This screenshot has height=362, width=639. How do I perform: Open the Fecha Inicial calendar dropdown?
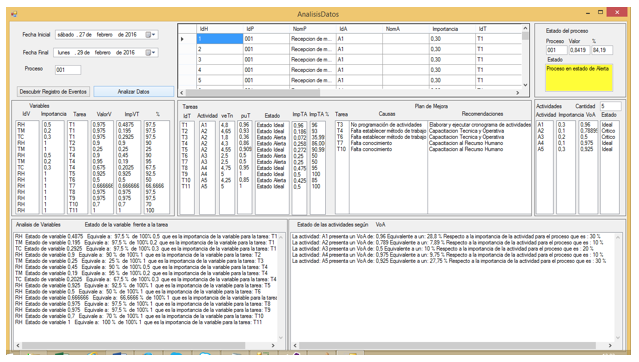(x=150, y=35)
